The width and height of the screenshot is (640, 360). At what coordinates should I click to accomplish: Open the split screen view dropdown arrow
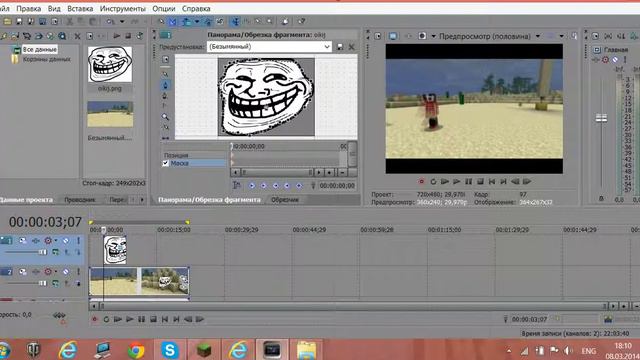coord(433,36)
